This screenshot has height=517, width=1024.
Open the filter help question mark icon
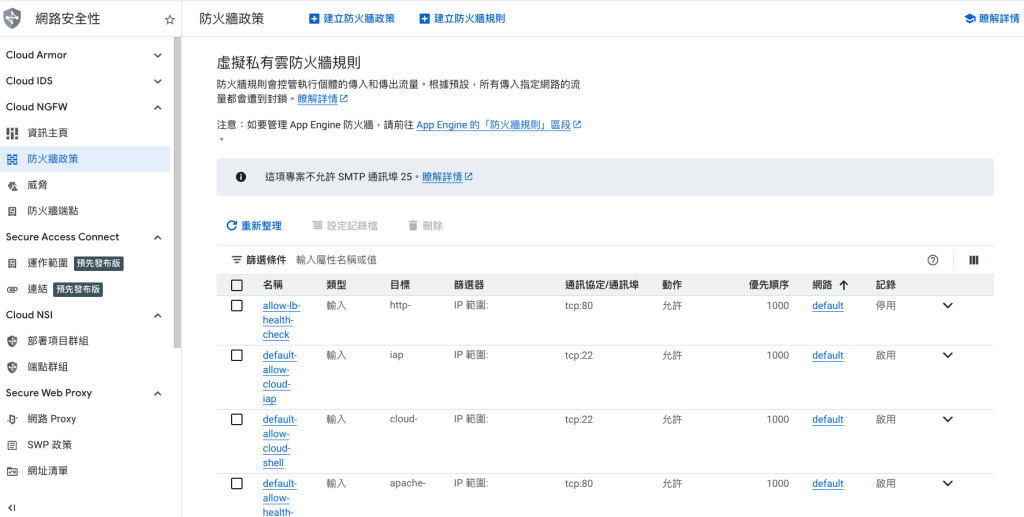coord(933,260)
